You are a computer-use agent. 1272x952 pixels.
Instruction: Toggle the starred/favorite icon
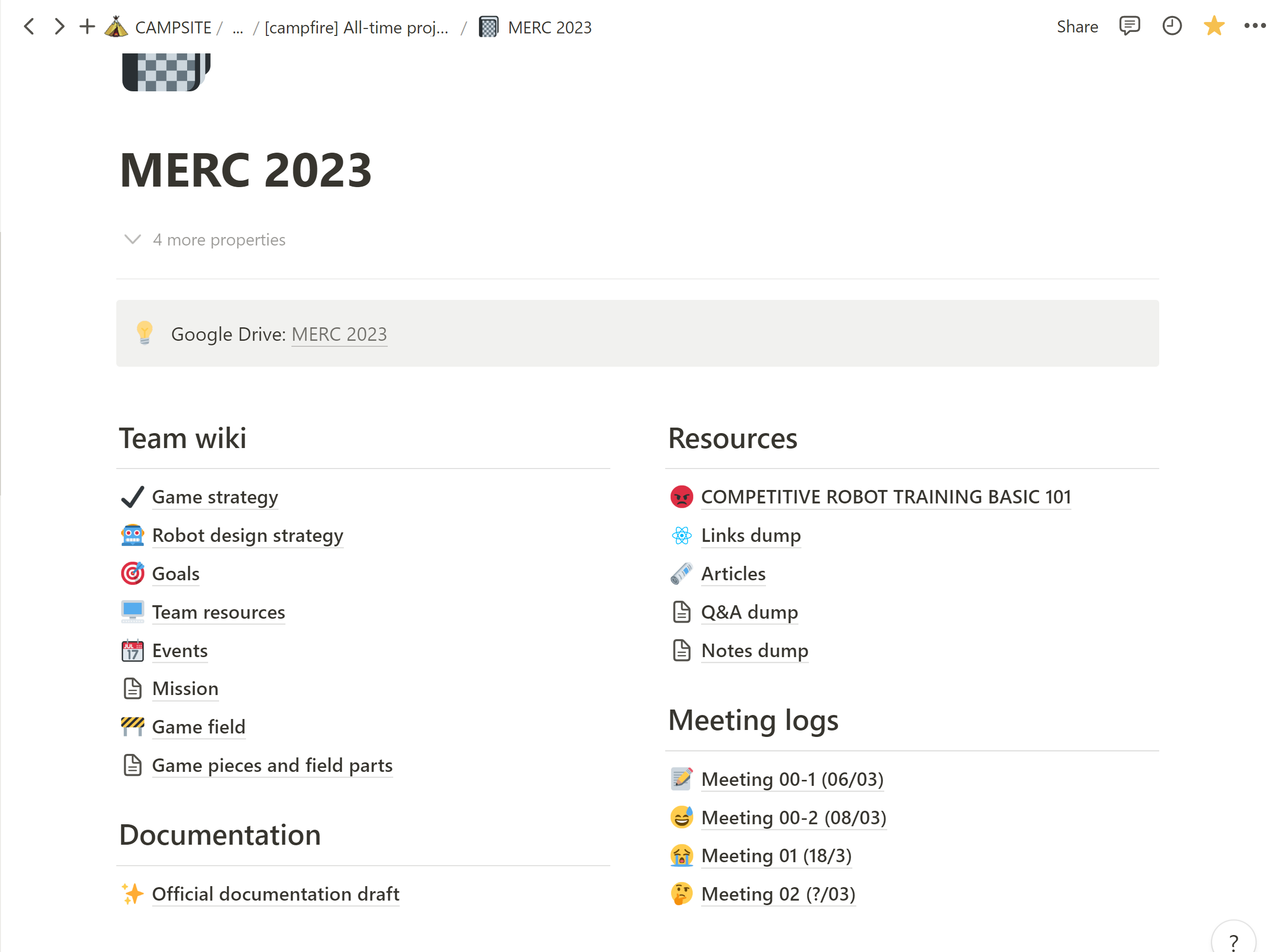pos(1214,27)
